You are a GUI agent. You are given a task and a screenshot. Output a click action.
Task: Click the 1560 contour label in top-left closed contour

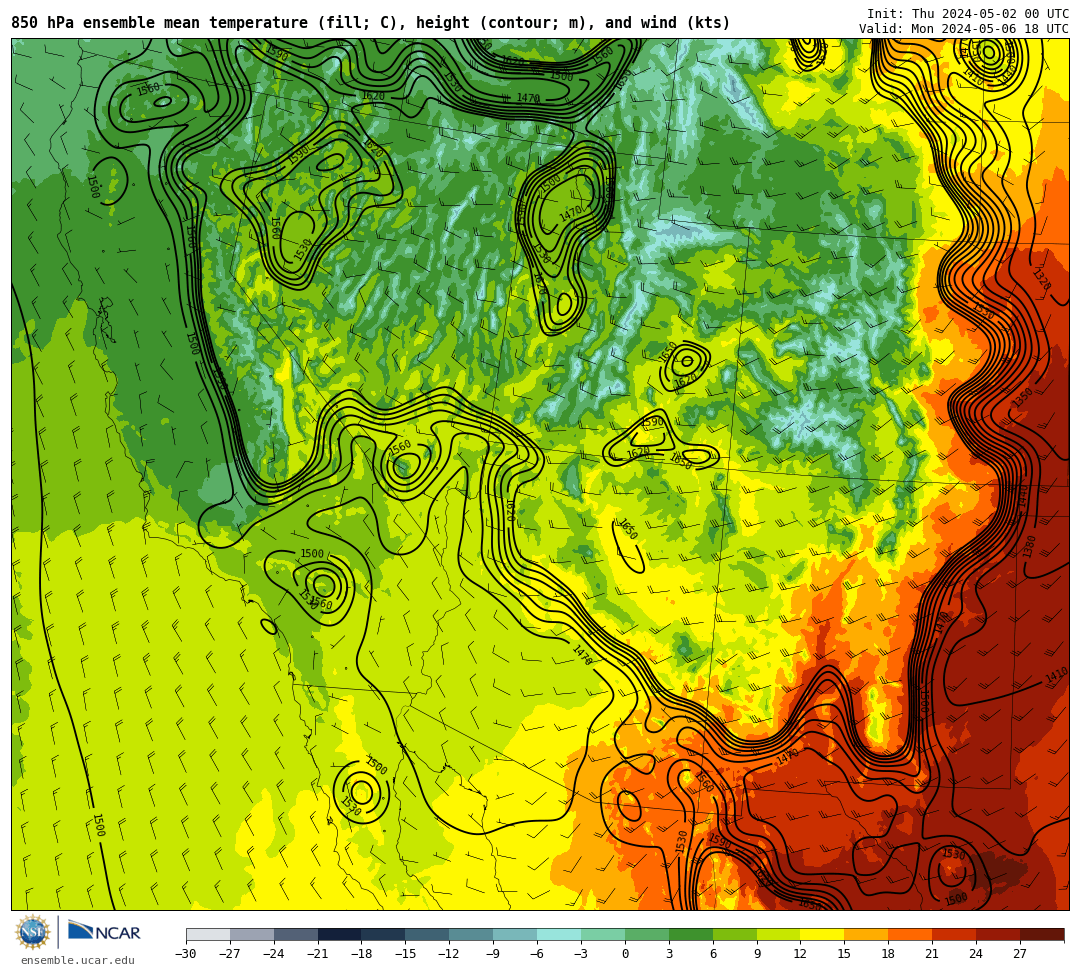coord(148,88)
